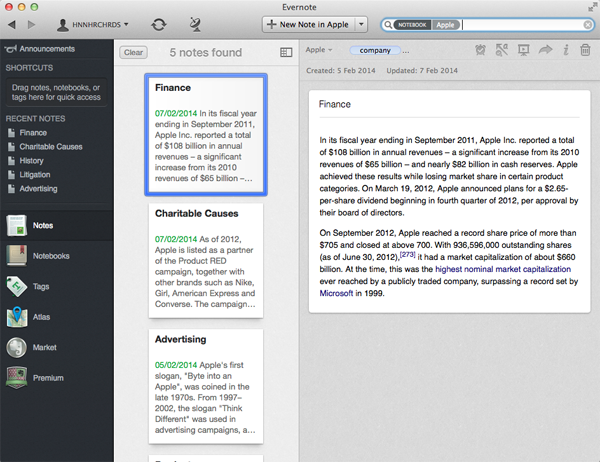This screenshot has width=600, height=462.
Task: Select the Finance note card
Action: 206,135
